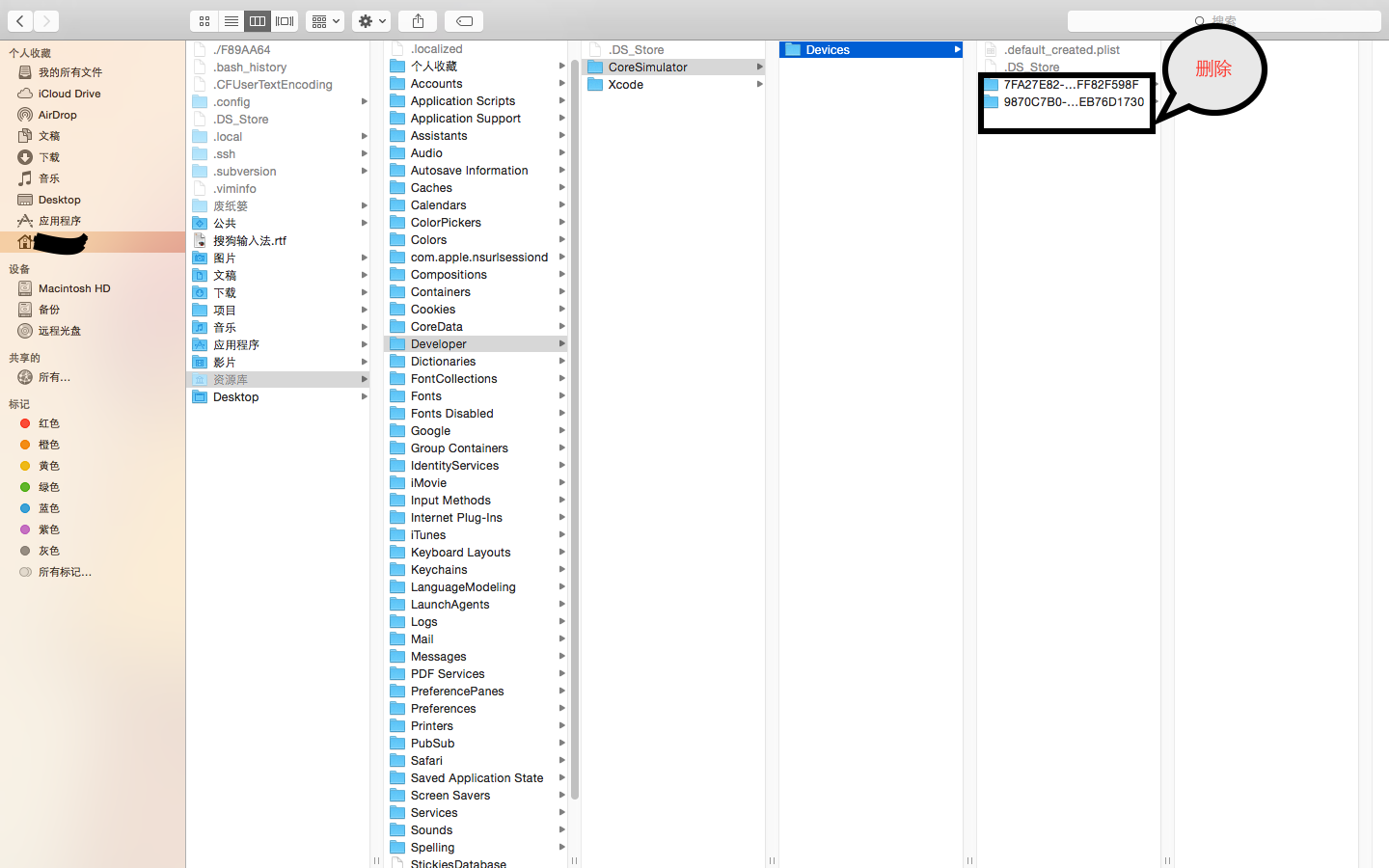Select 所有… under shared in the sidebar
Screen dimensions: 1389x868
(93, 377)
